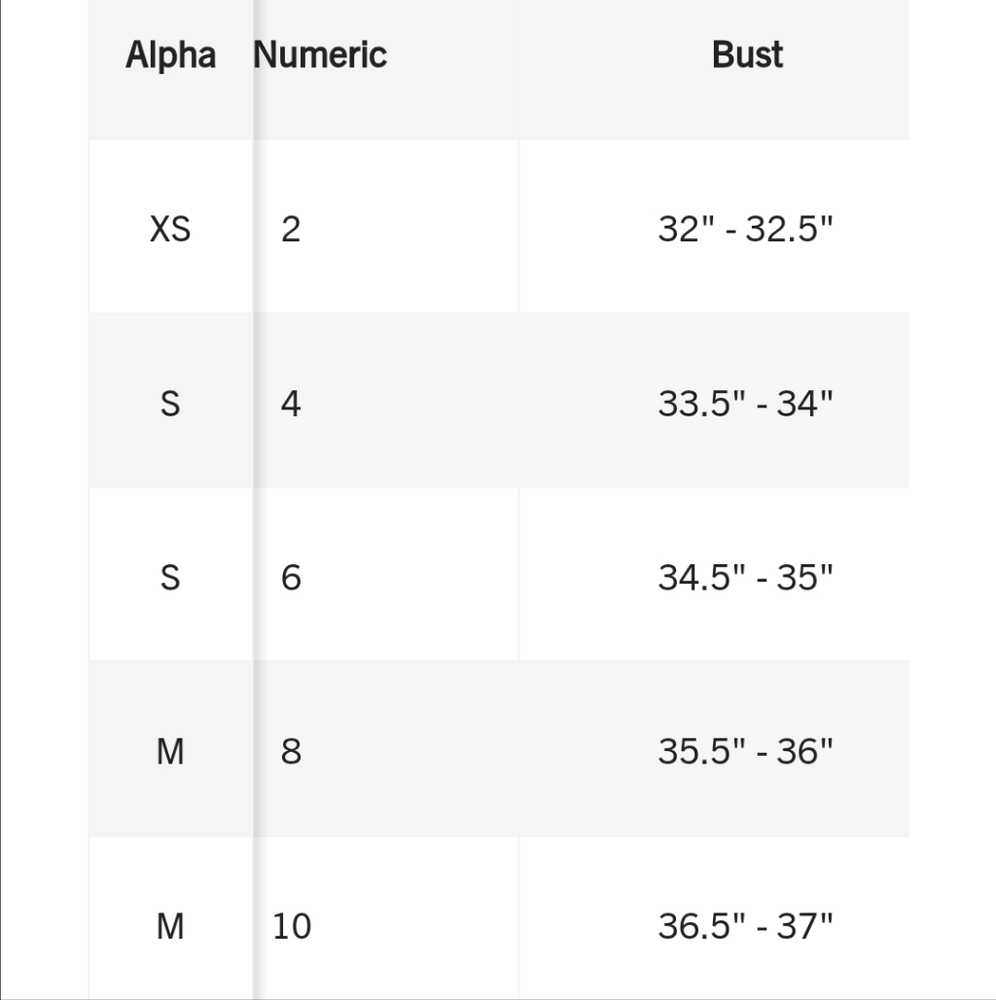The width and height of the screenshot is (996, 1000).
Task: Click the 35.5" - 36" bust measurement
Action: click(x=745, y=751)
